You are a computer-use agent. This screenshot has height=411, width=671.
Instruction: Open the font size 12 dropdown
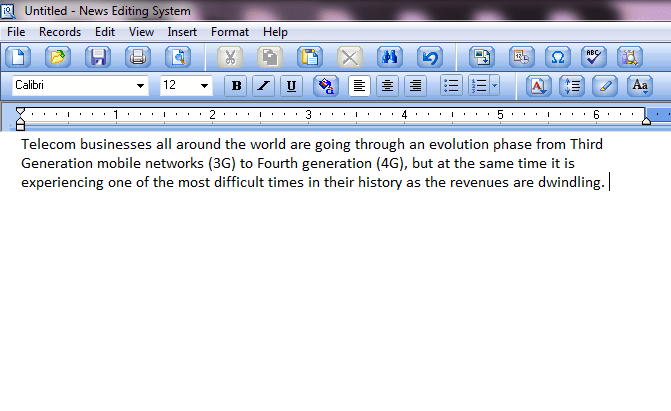coord(204,86)
